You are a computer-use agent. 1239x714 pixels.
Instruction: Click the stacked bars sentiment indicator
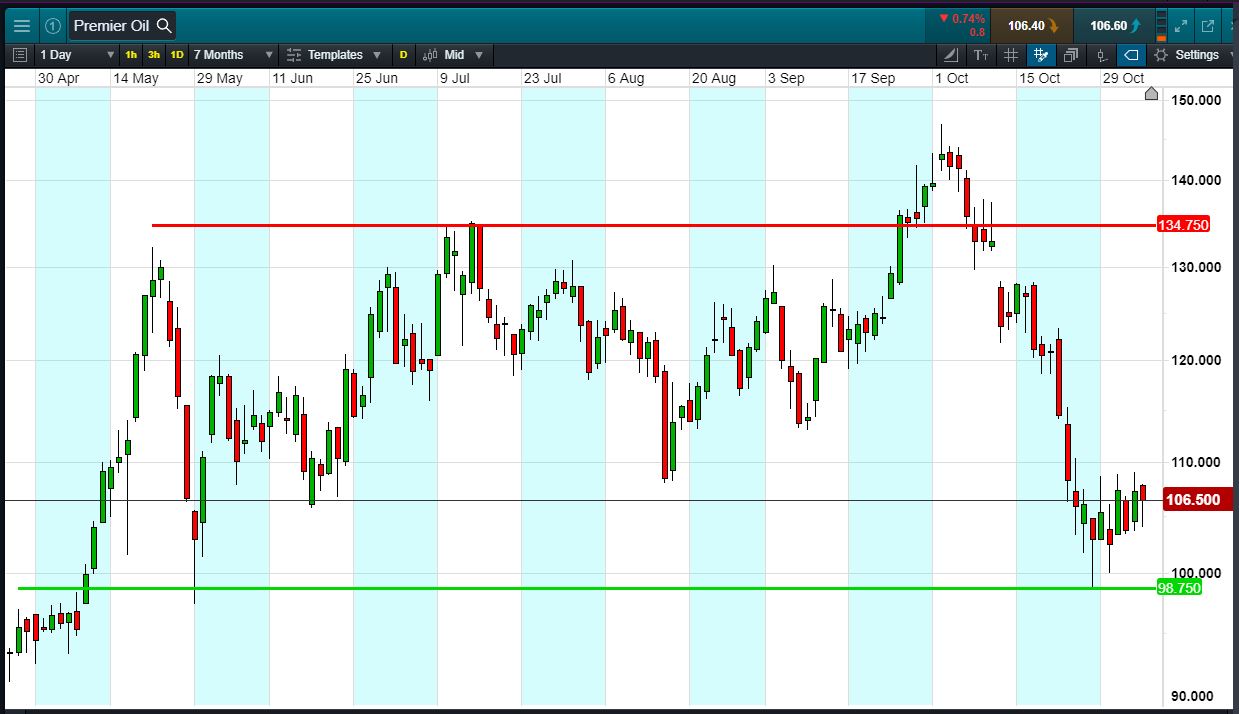click(1161, 26)
